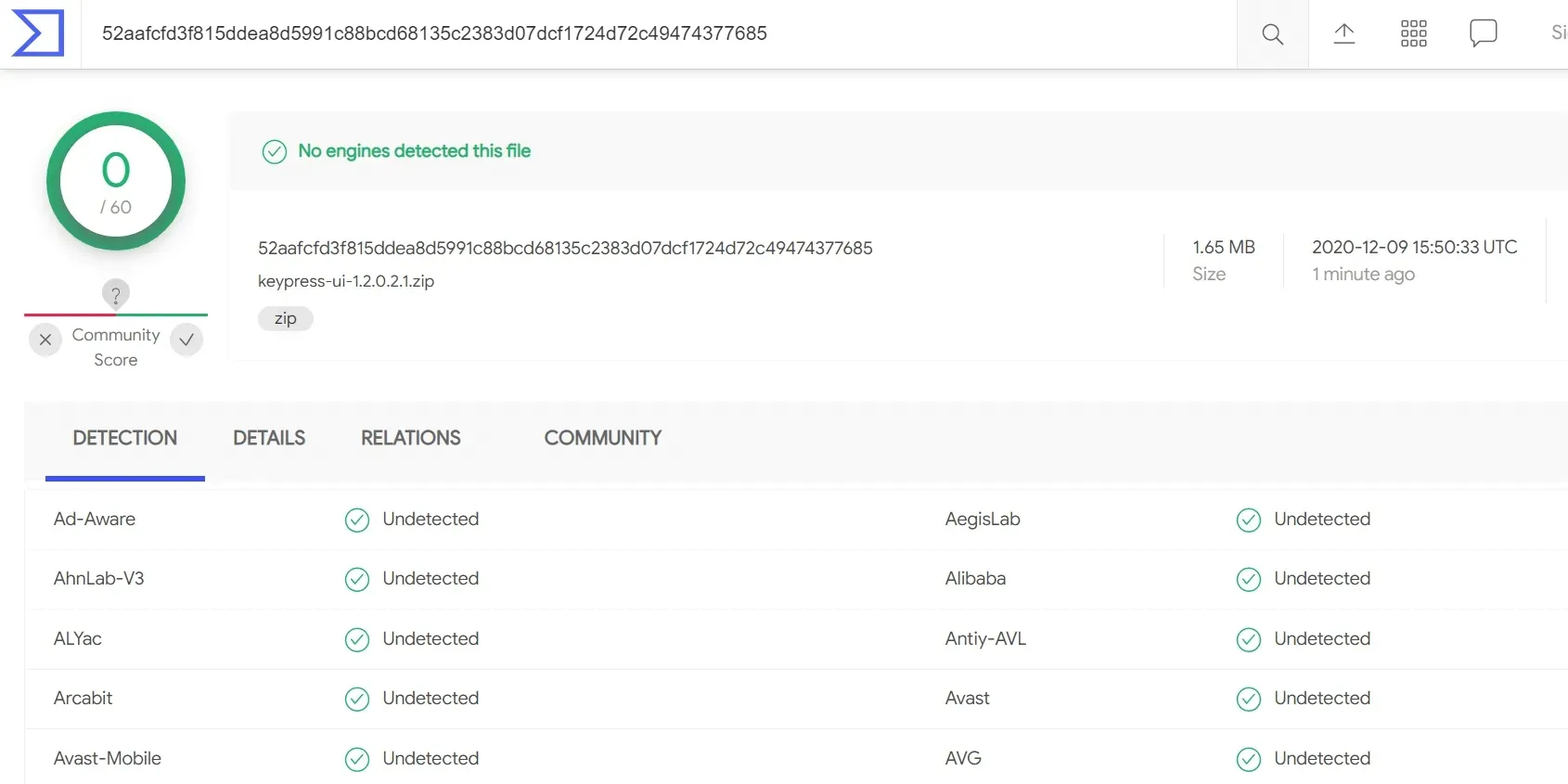Open the RELATIONS tab
Screen dimensions: 1568x784
coord(410,438)
